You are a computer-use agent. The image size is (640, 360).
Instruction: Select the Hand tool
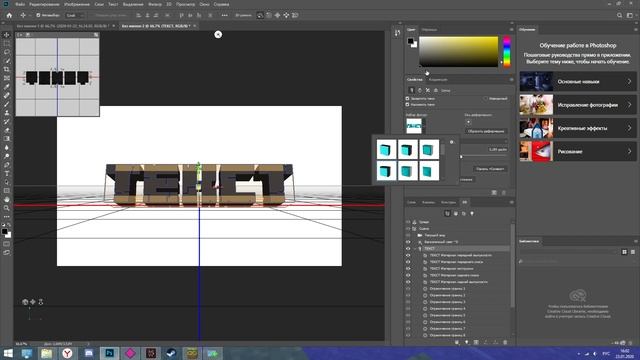pyautogui.click(x=7, y=200)
